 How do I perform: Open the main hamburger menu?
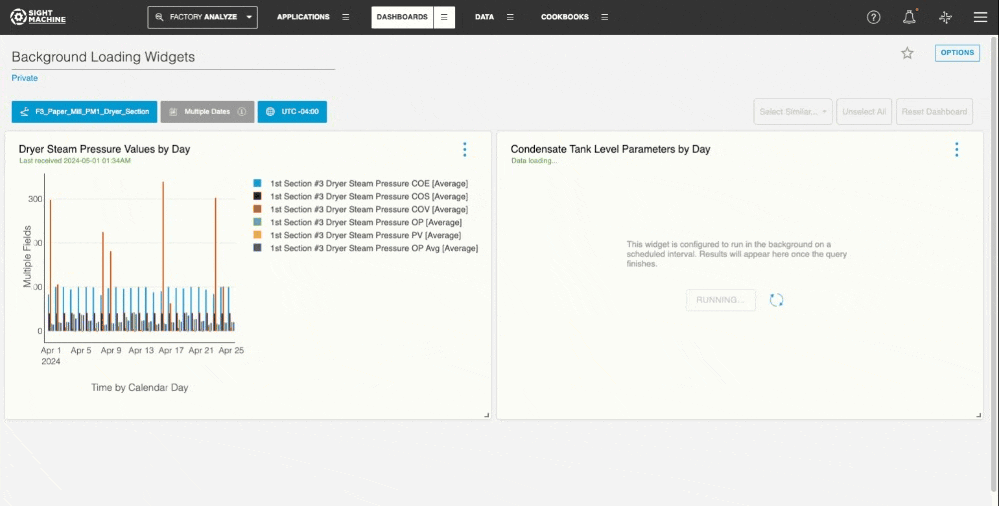pos(981,17)
